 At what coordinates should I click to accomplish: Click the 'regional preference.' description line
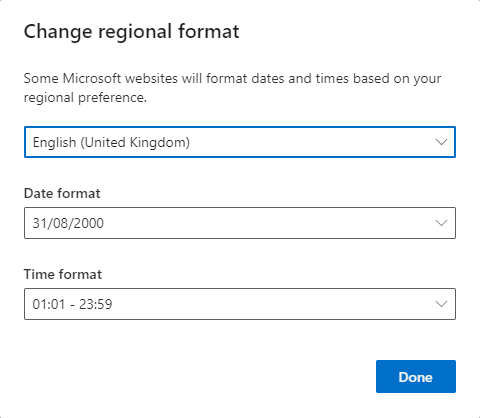(x=85, y=98)
